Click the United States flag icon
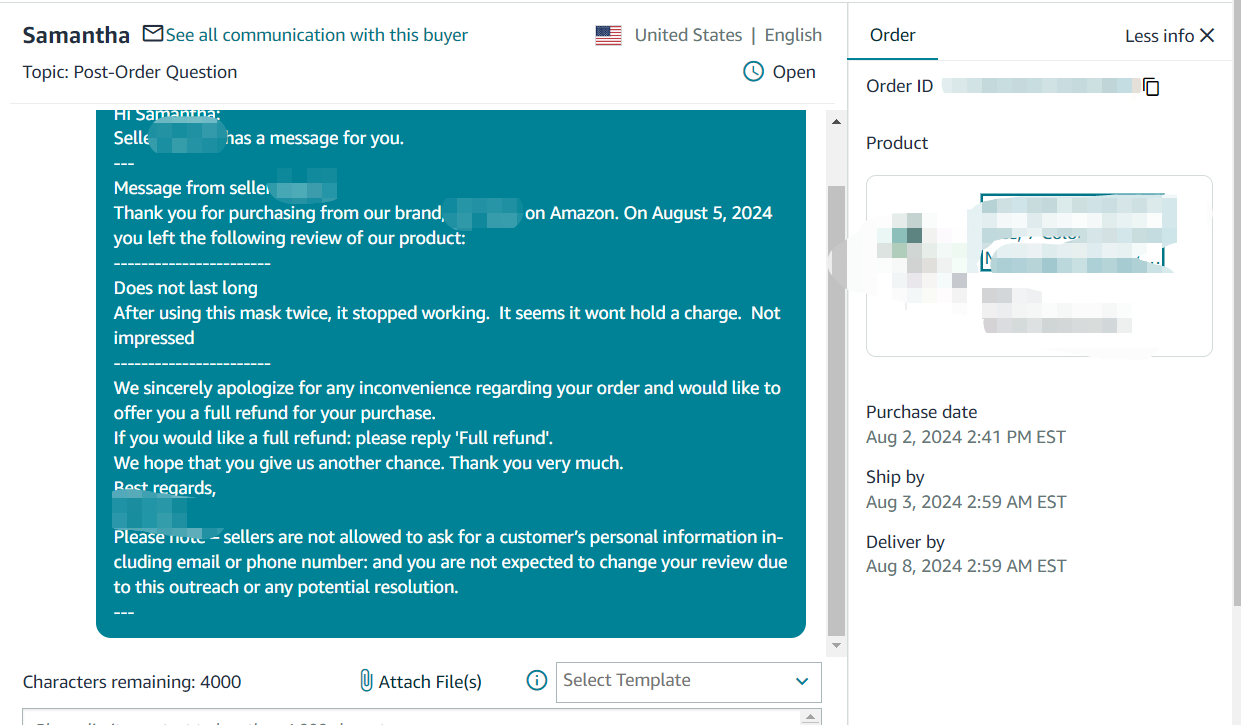1241x725 pixels. pos(608,35)
